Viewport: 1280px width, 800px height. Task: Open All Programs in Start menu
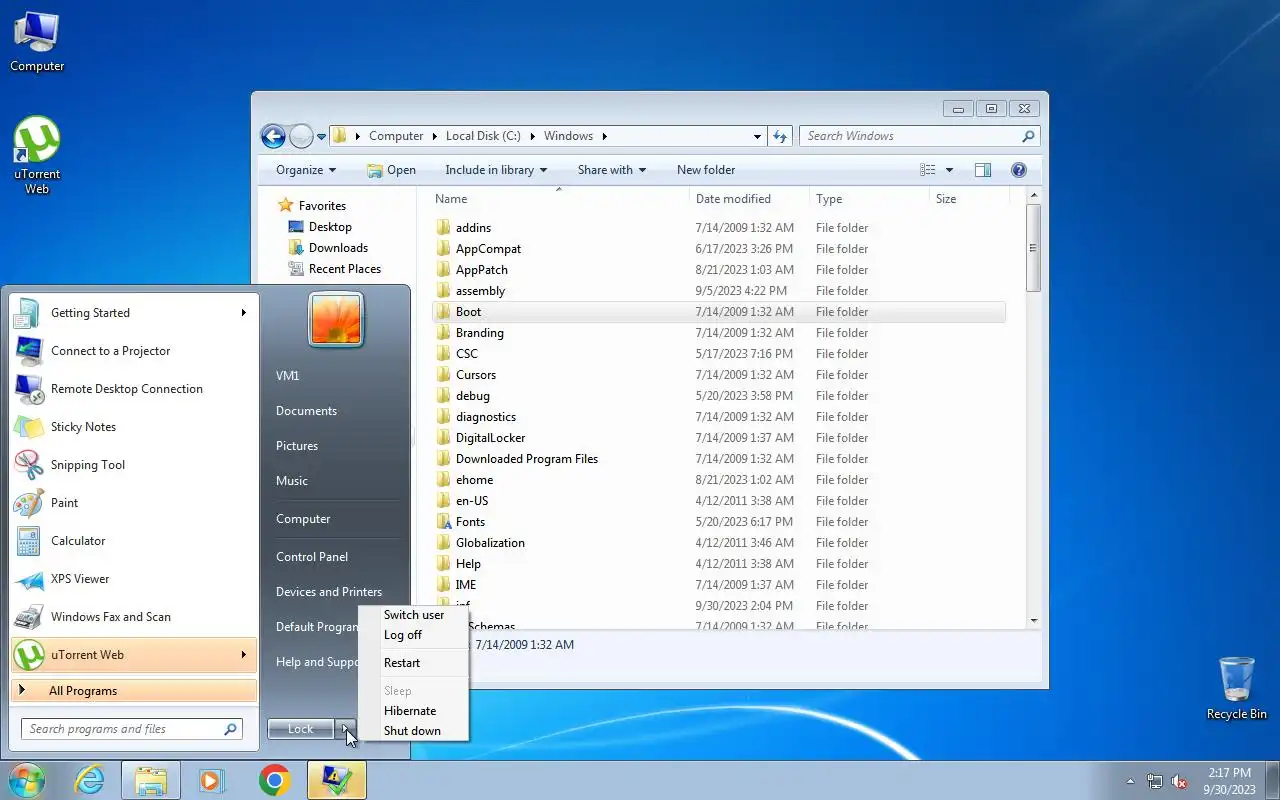[x=133, y=691]
